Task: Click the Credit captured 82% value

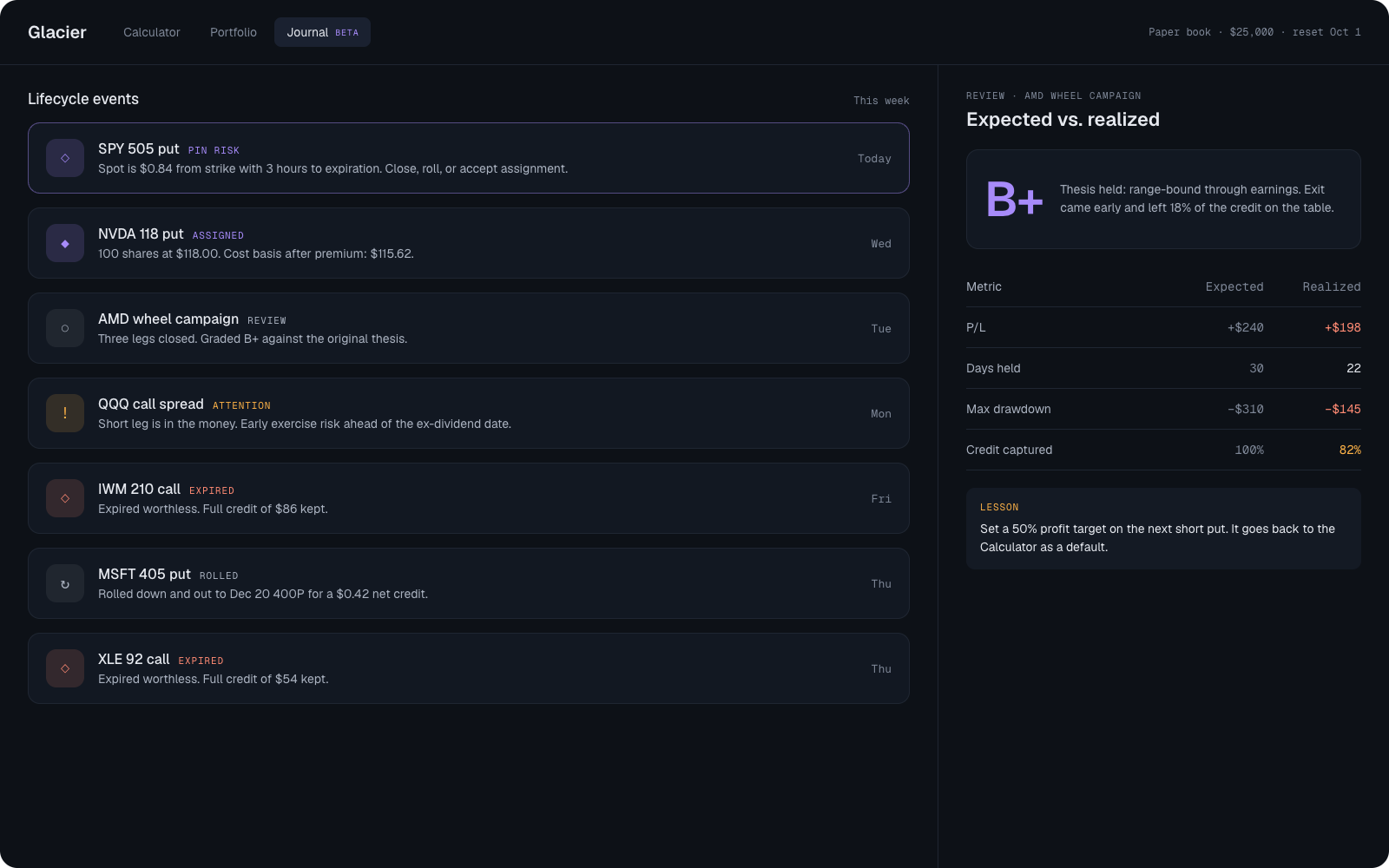Action: pyautogui.click(x=1350, y=450)
